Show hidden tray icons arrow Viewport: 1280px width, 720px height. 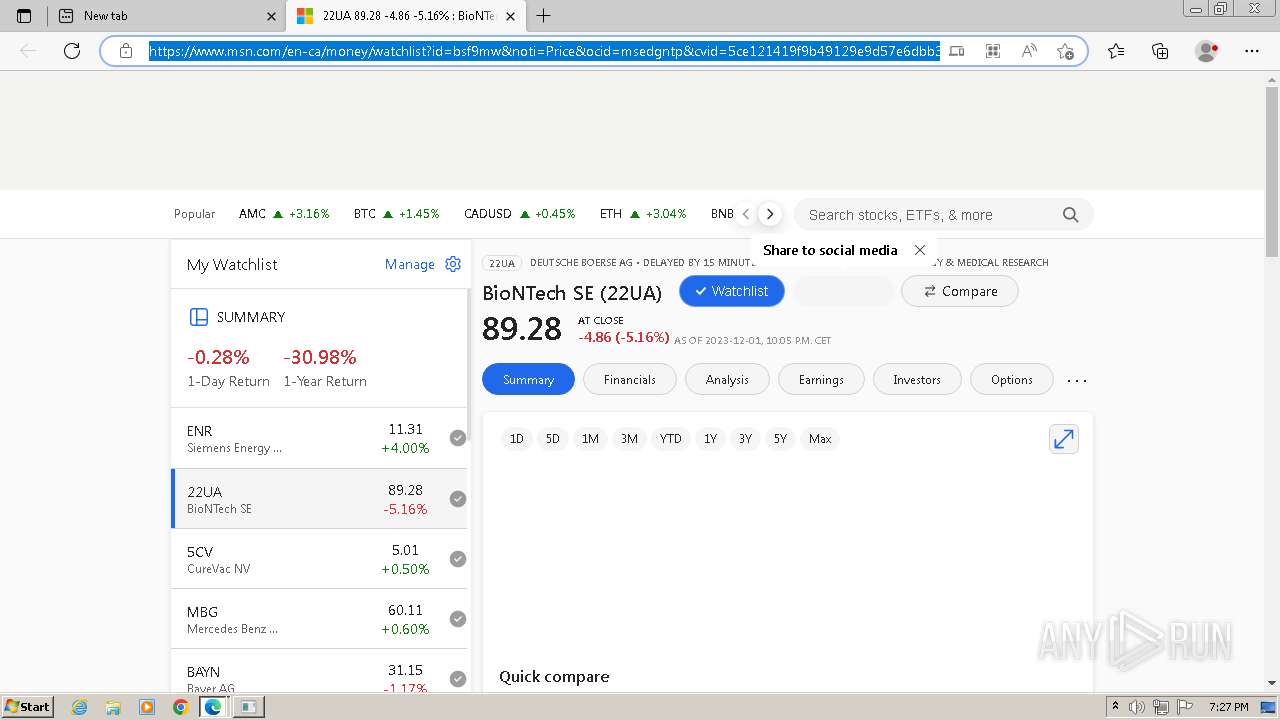(x=1115, y=707)
